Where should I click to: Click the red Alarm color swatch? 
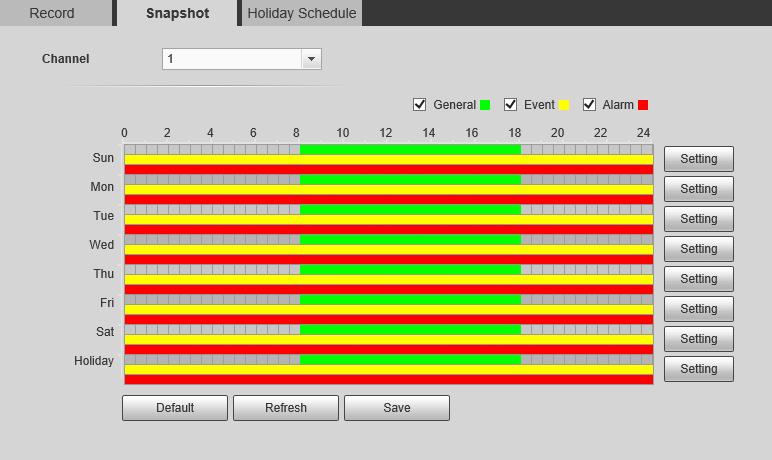643,105
